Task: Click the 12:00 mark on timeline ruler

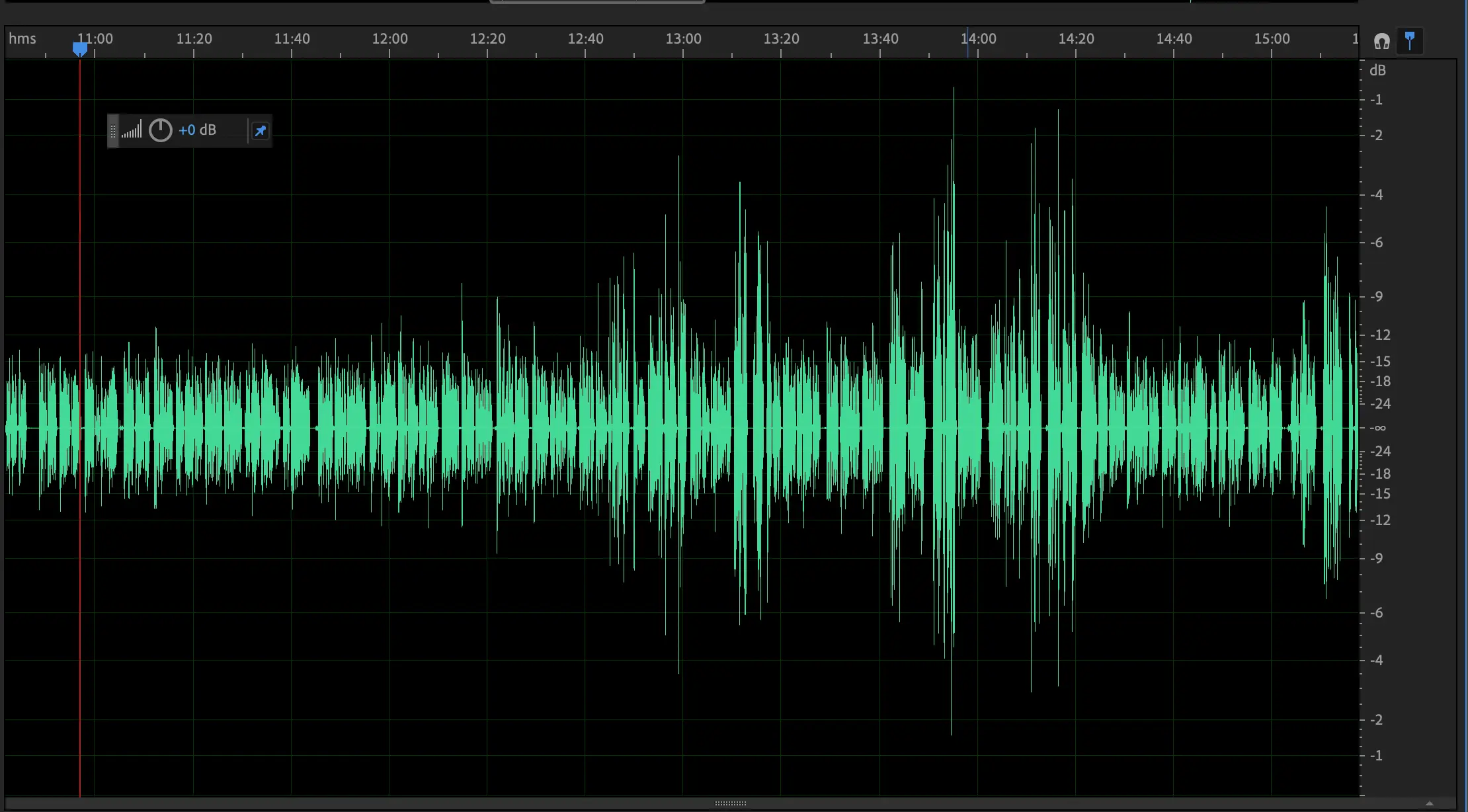Action: pyautogui.click(x=389, y=39)
